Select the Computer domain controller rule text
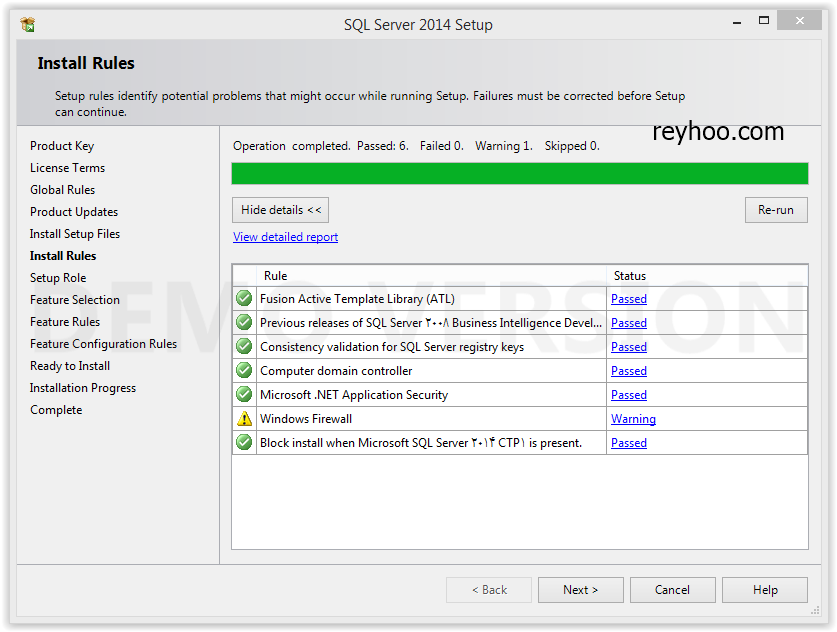The width and height of the screenshot is (837, 632). [x=336, y=371]
